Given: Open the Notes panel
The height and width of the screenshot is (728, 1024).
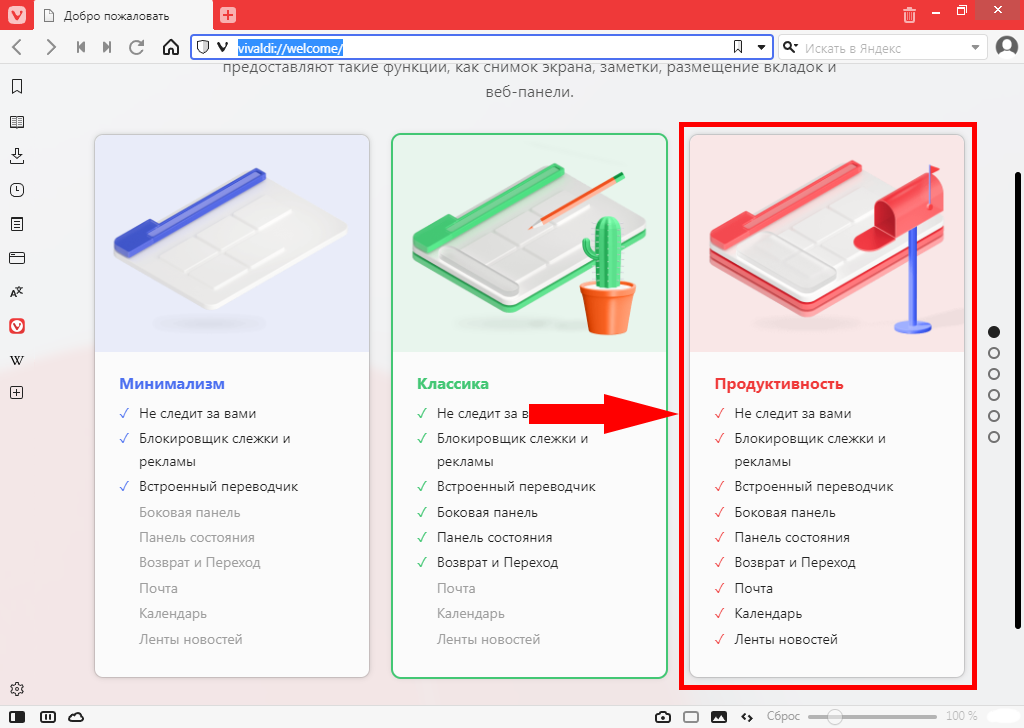Looking at the screenshot, I should coord(16,224).
